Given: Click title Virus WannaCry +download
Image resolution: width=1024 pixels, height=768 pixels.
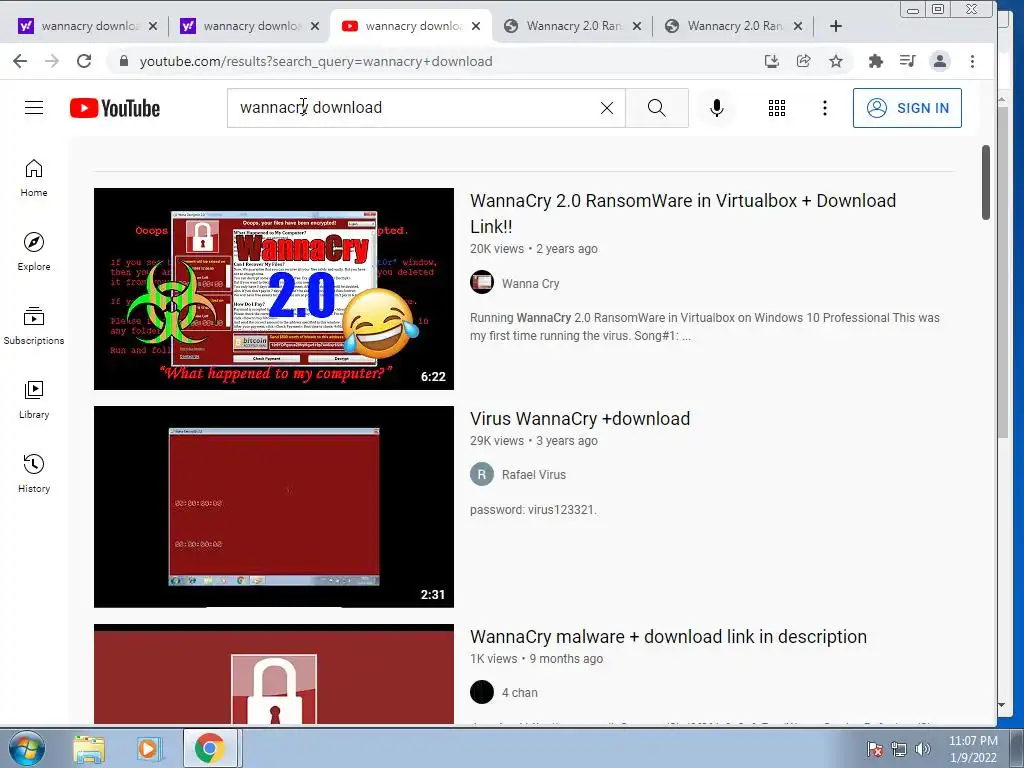Looking at the screenshot, I should (579, 419).
